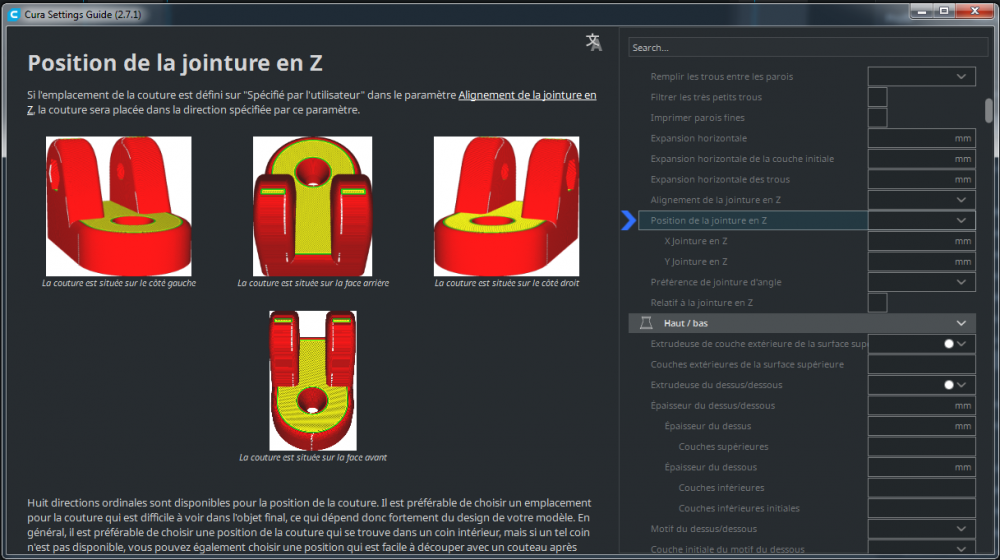Open Préférence de jointure d'angle dropdown

click(x=922, y=282)
